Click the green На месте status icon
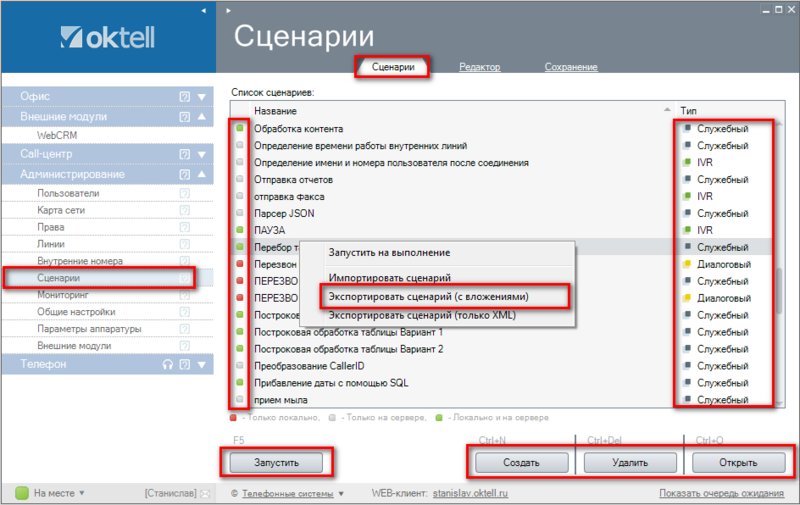Viewport: 800px width, 505px height. tap(22, 493)
